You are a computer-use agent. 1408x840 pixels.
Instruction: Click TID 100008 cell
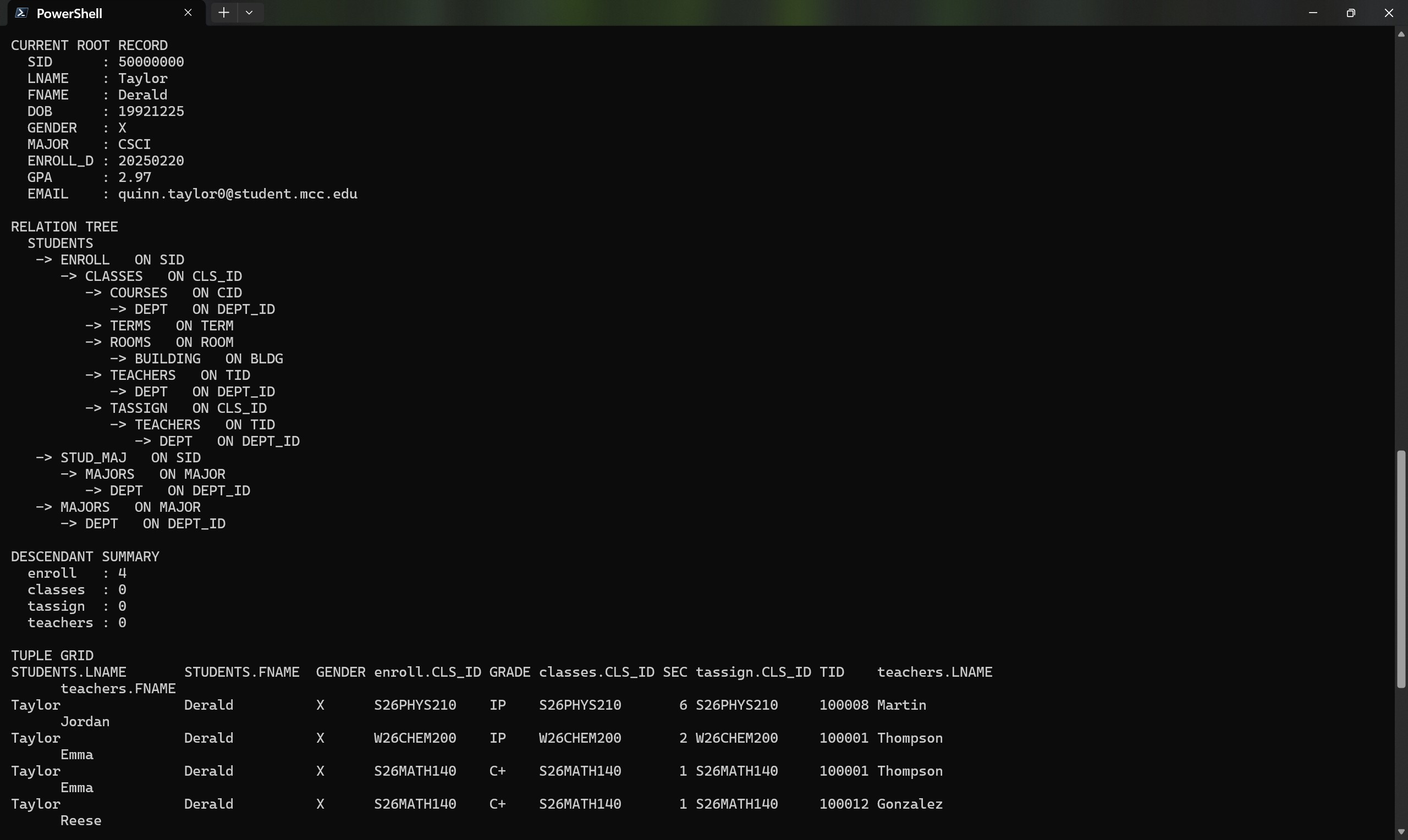[x=844, y=705]
